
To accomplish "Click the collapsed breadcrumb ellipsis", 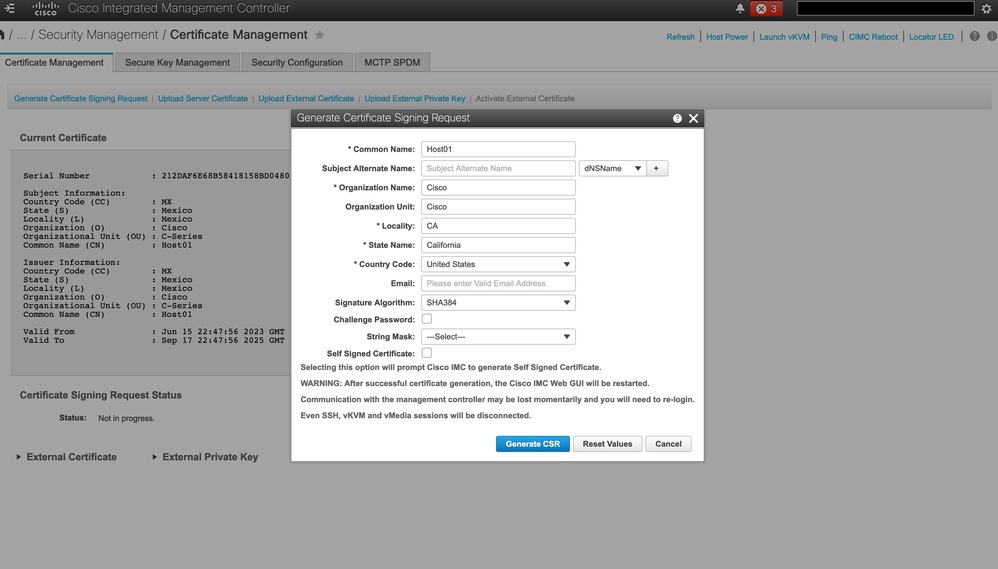I will tap(22, 35).
